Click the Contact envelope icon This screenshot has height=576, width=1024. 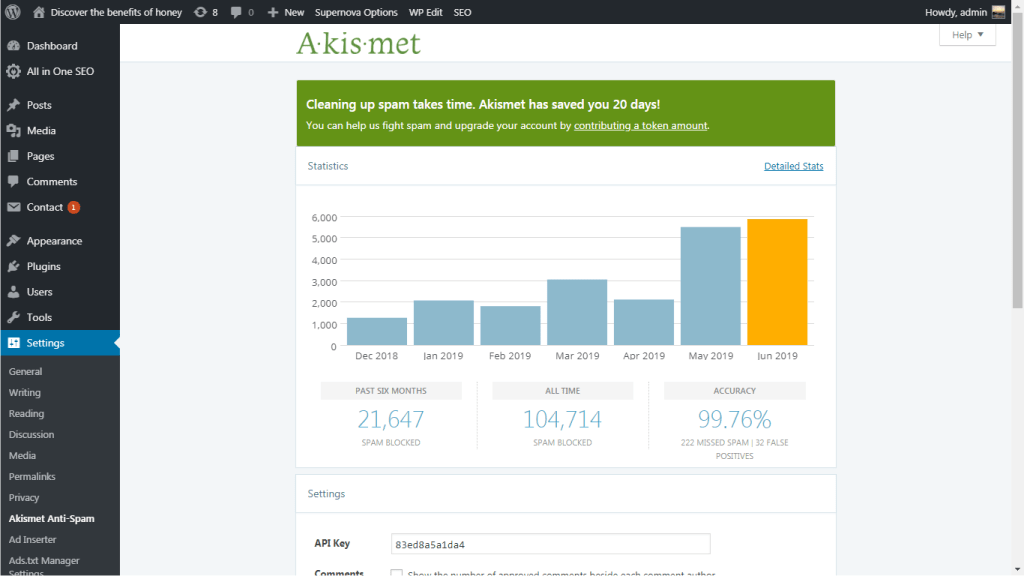tap(13, 207)
